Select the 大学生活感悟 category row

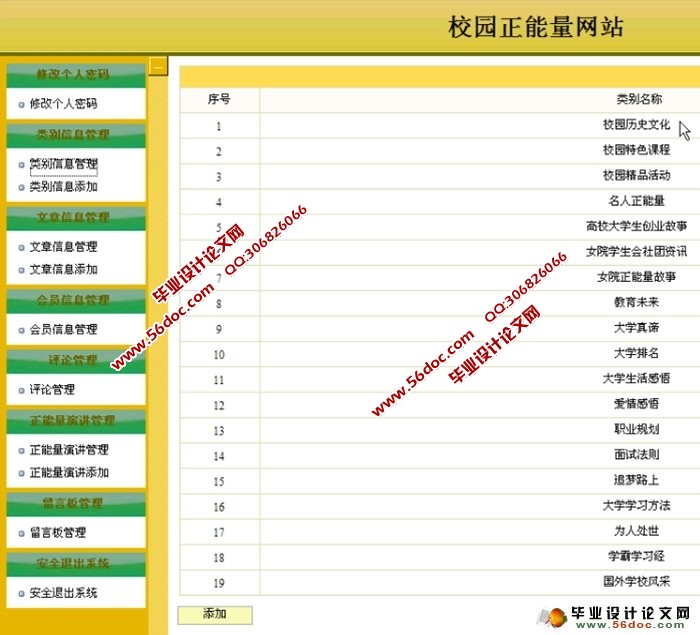tap(440, 380)
